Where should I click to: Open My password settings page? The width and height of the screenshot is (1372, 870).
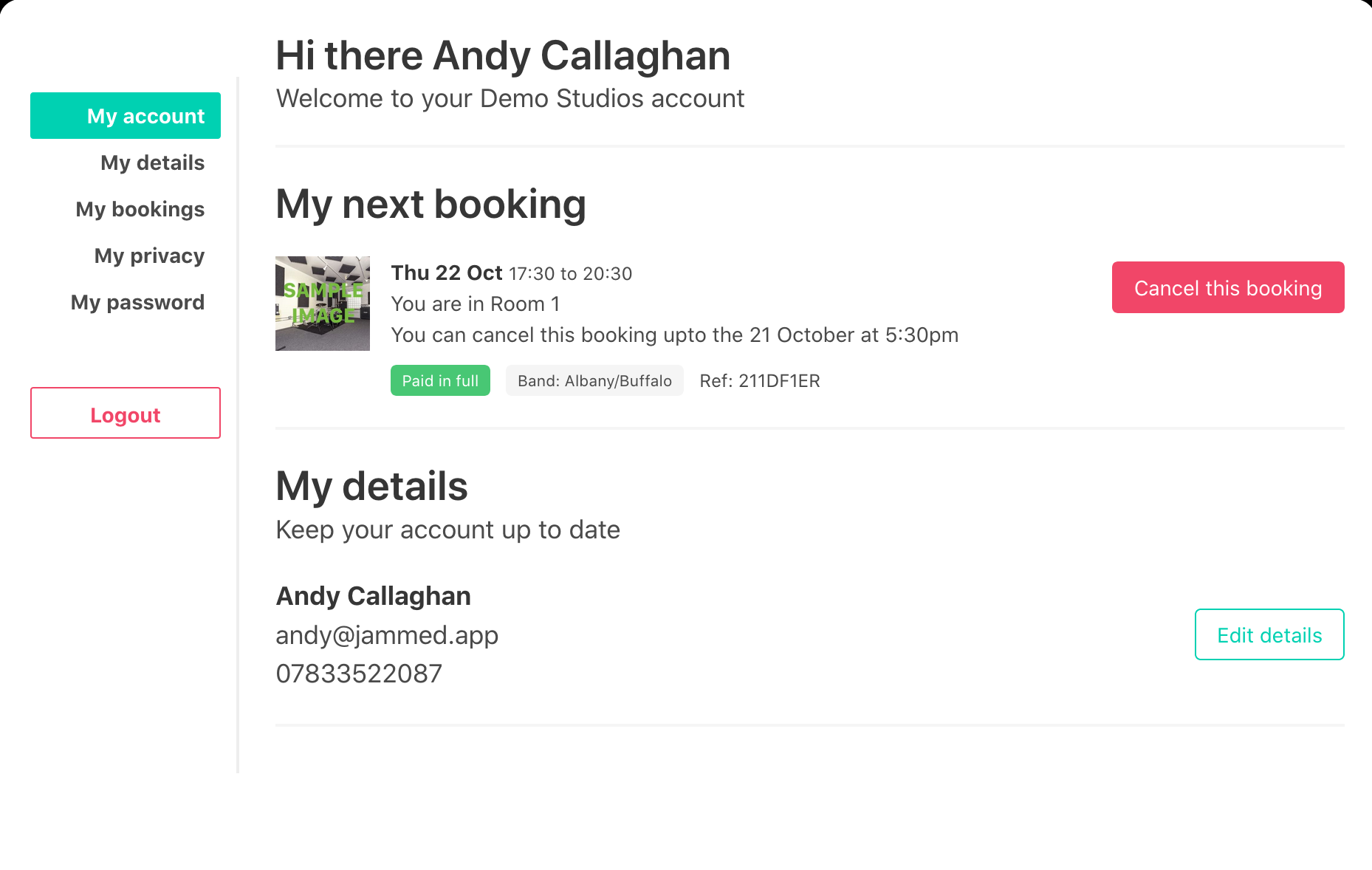[x=137, y=302]
